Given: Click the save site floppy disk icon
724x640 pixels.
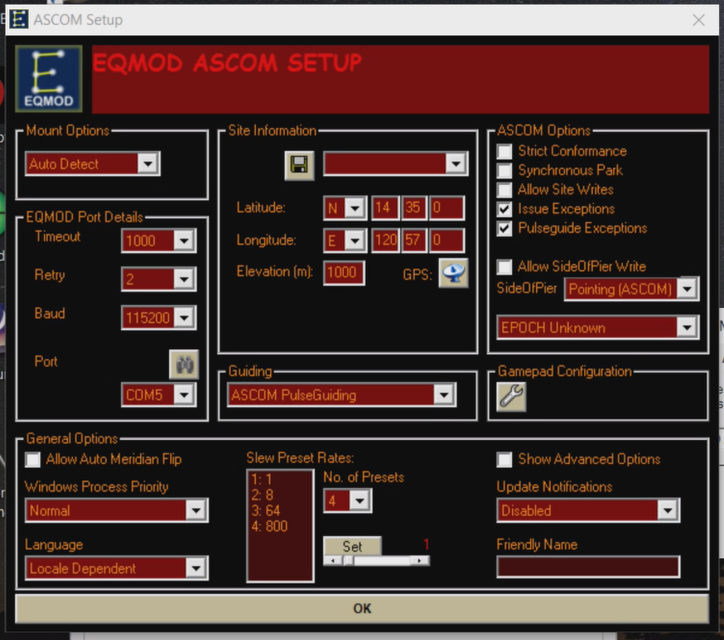Looking at the screenshot, I should coord(299,165).
